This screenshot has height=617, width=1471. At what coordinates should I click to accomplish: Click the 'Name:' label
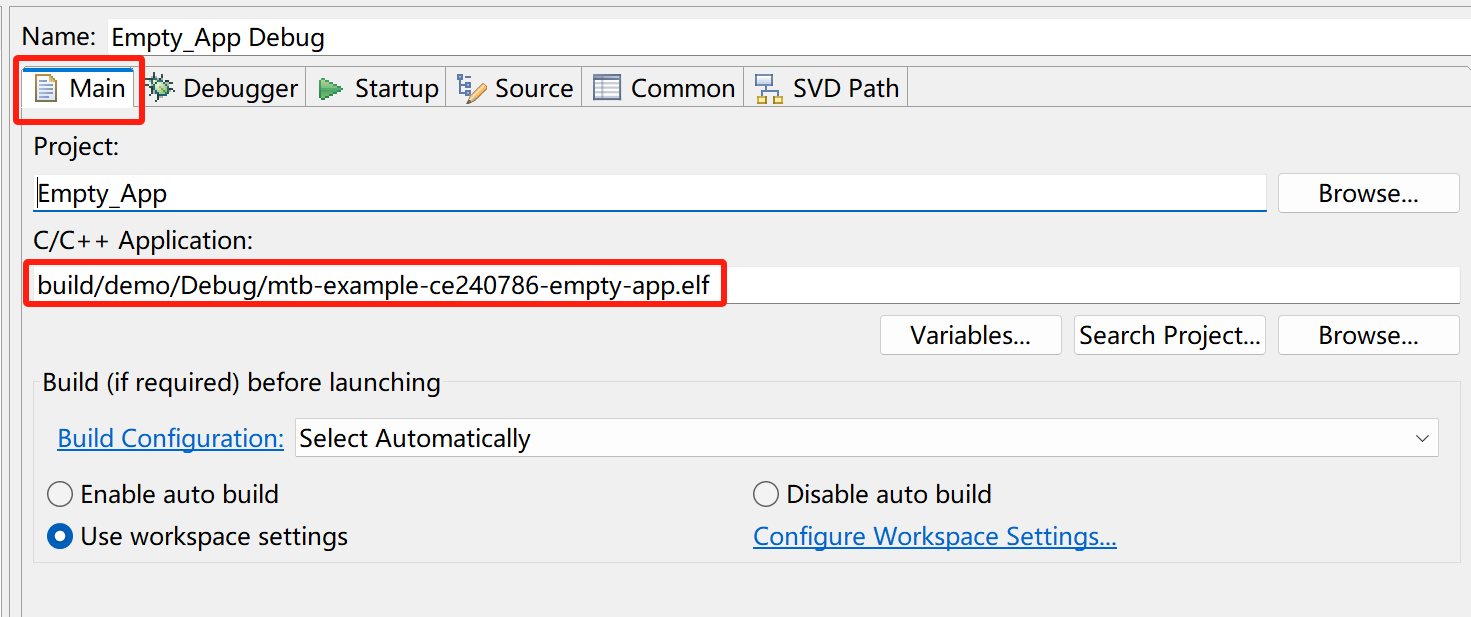tap(59, 37)
